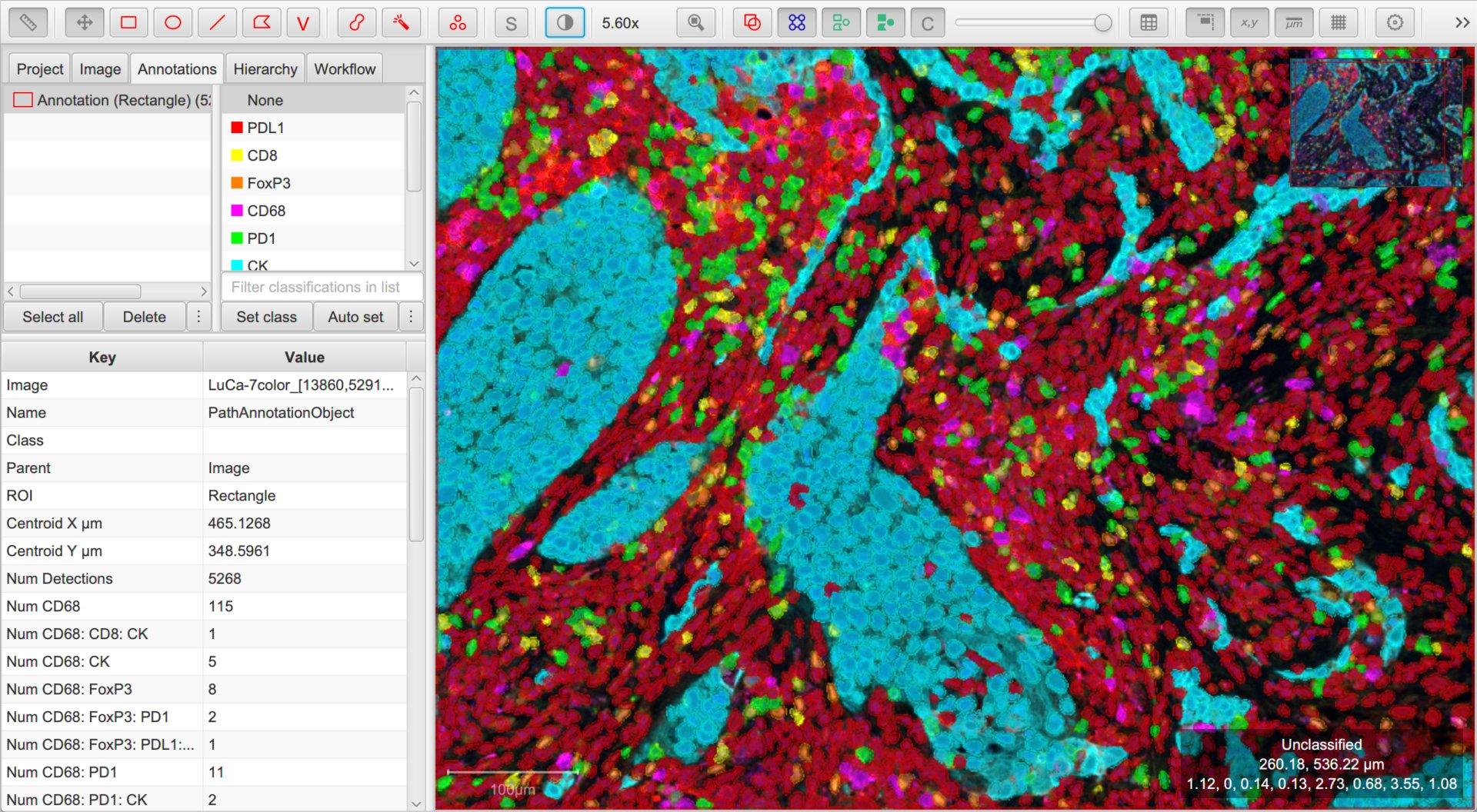Select the Brush tool
This screenshot has width=1477, height=812.
pyautogui.click(x=357, y=23)
